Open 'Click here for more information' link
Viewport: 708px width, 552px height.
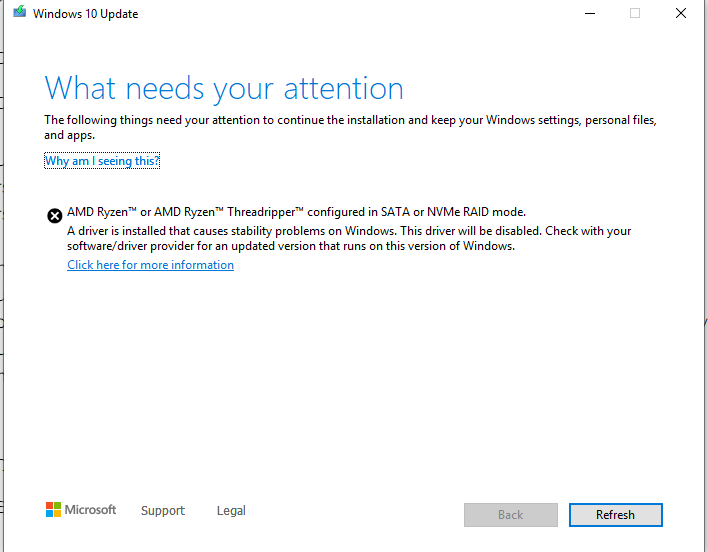pos(150,265)
